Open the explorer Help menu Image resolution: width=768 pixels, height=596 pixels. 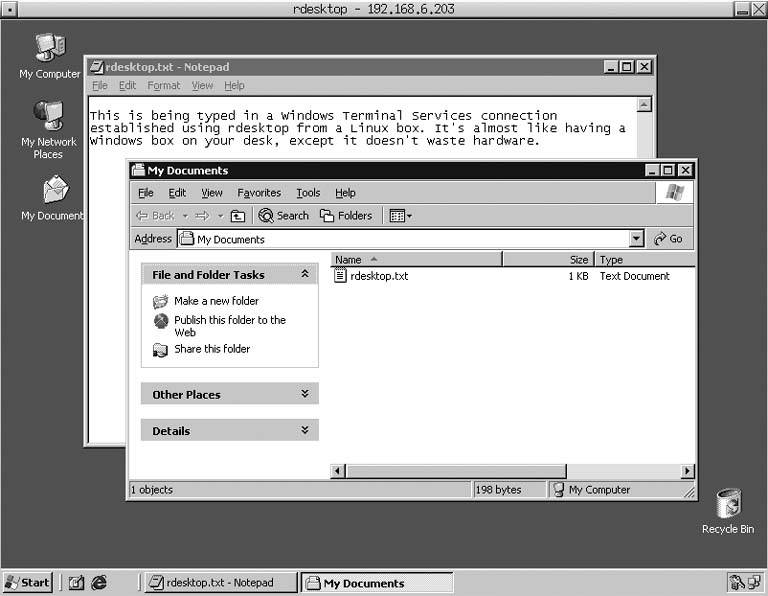pyautogui.click(x=345, y=193)
